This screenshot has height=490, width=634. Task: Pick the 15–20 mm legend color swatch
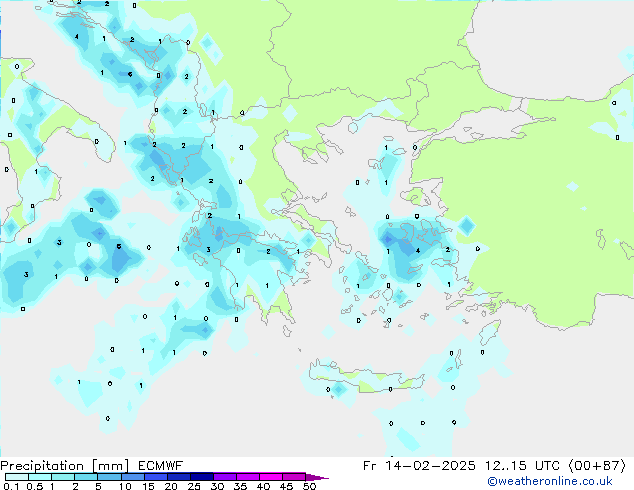pyautogui.click(x=155, y=477)
